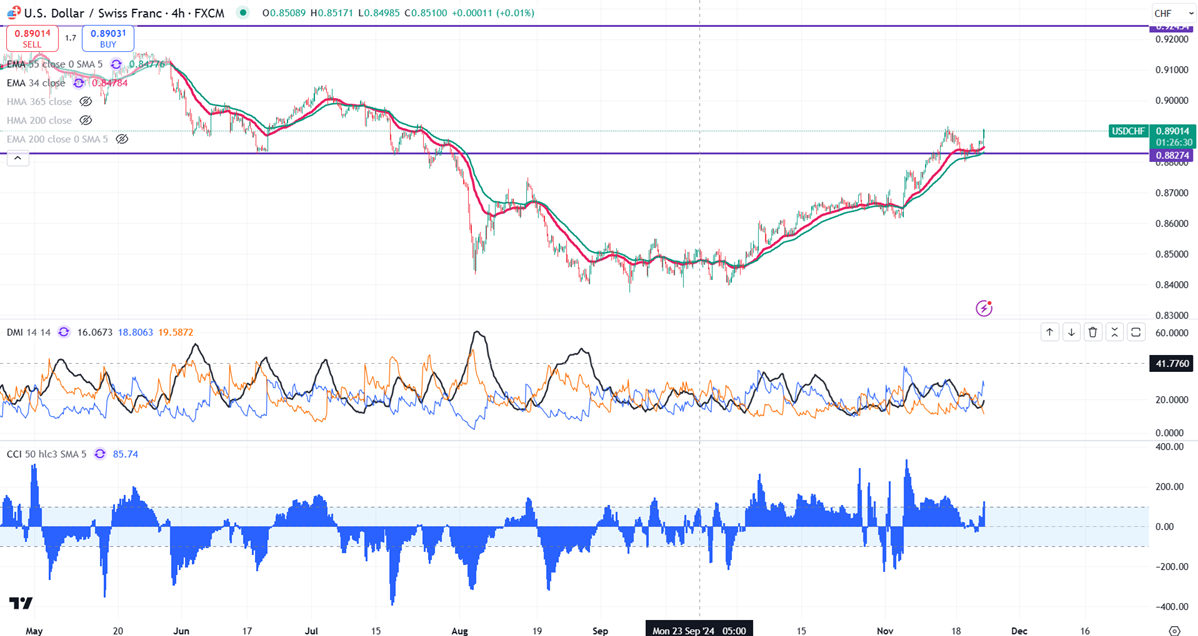Click the TradingView logo
Screen dimensions: 1198x636
coord(21,603)
